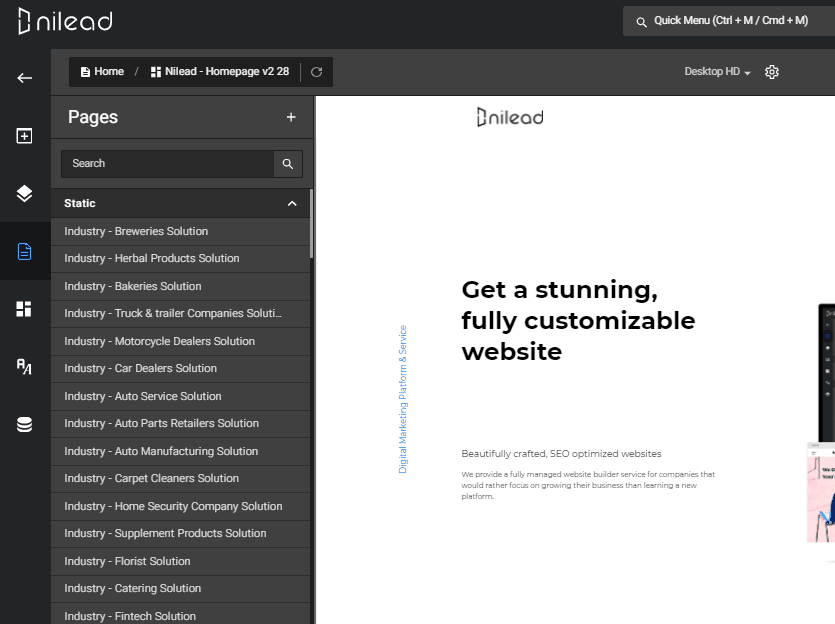Open settings gear next to Desktop HD
This screenshot has height=624, width=835.
[772, 72]
